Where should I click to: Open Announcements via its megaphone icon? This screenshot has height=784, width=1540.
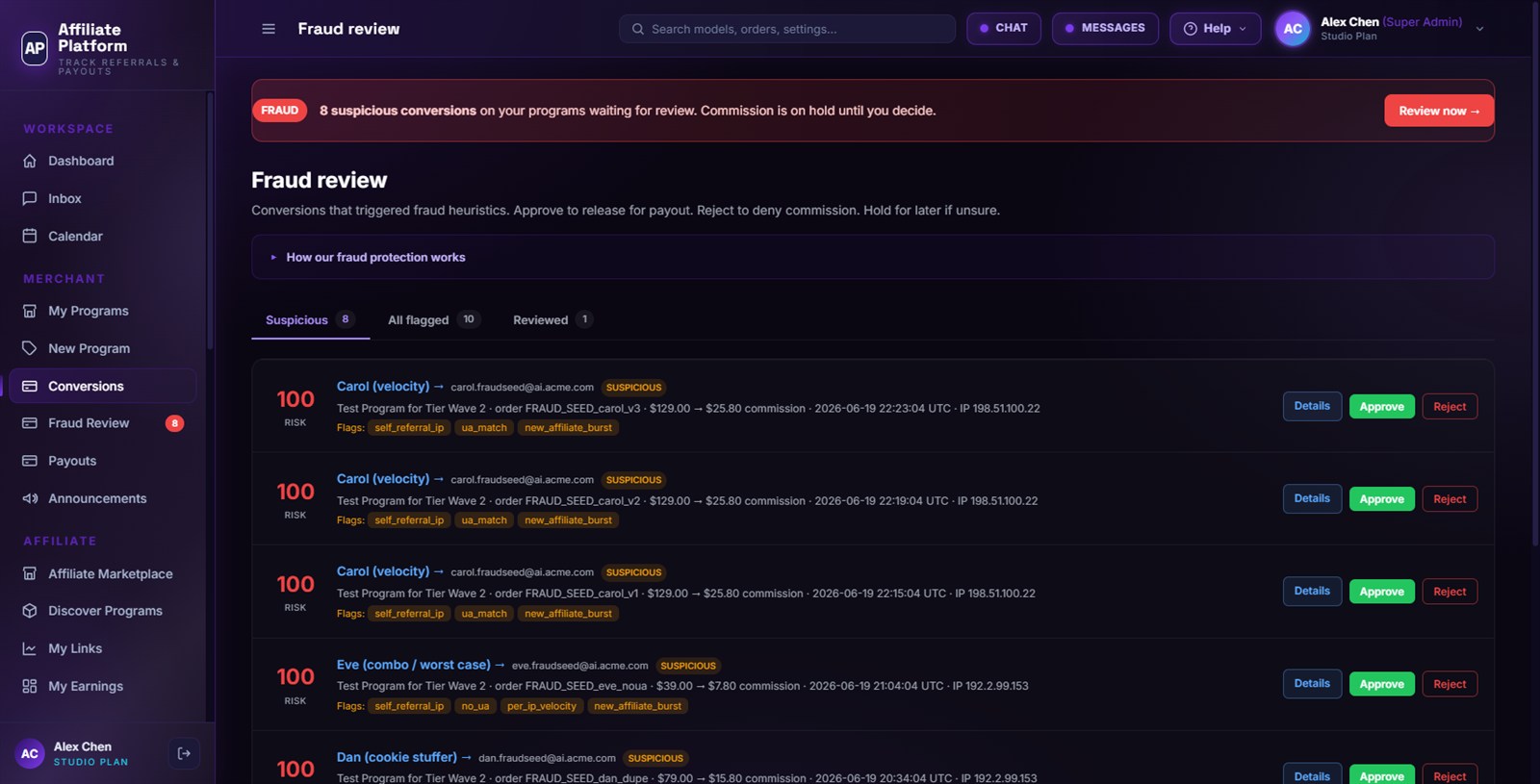point(30,498)
